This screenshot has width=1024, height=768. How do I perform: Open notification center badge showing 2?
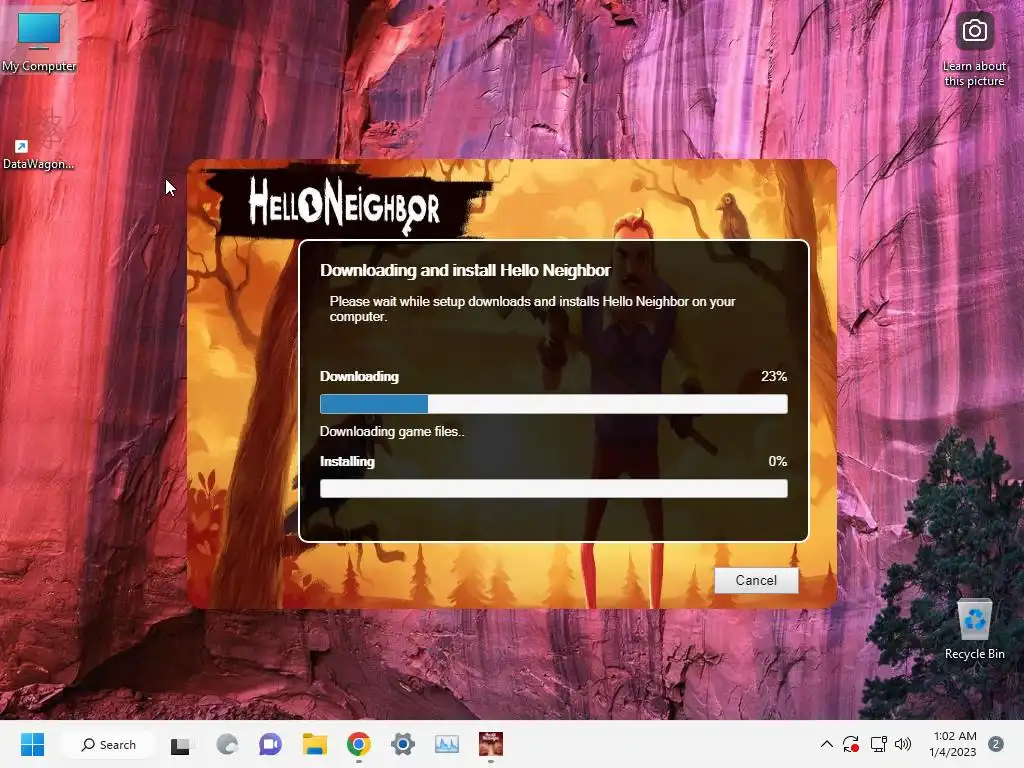coord(995,744)
